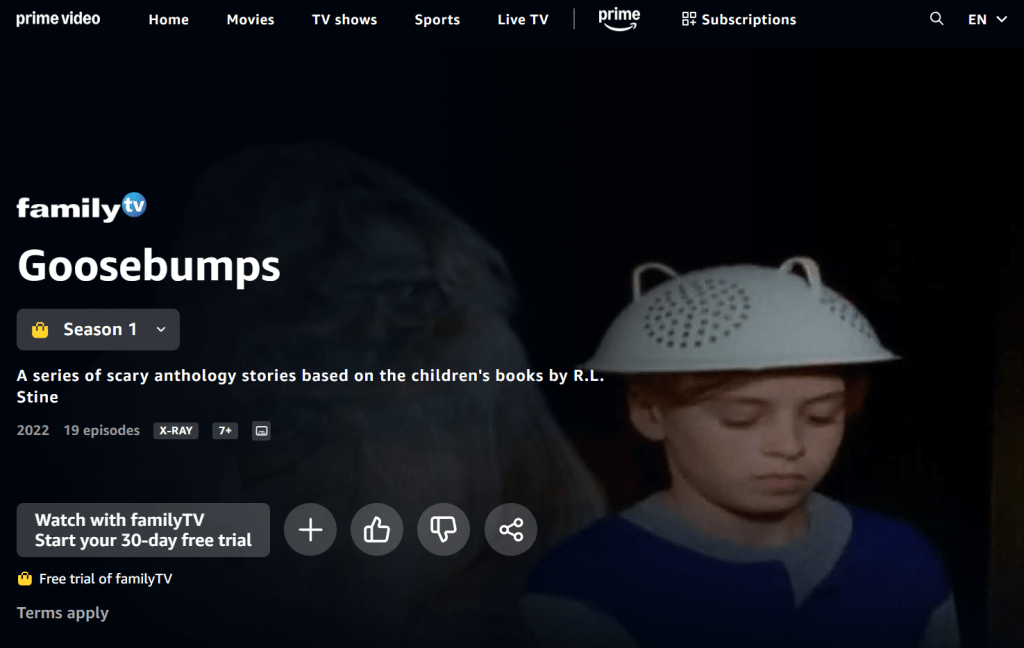Open the TV shows menu

[344, 20]
